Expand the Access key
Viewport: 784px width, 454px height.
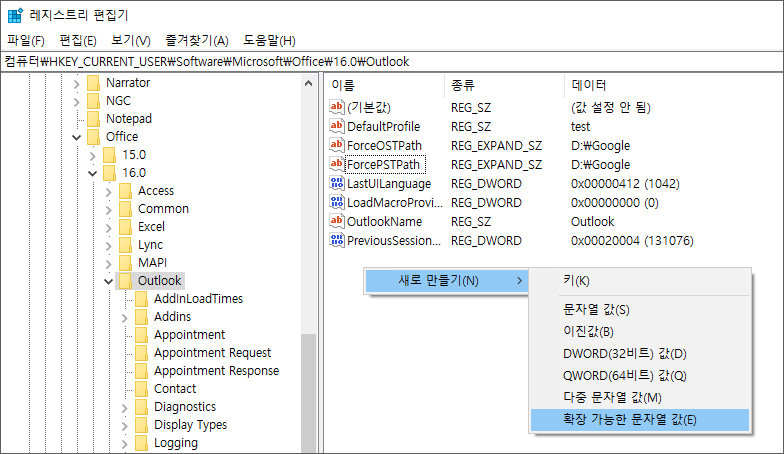108,192
